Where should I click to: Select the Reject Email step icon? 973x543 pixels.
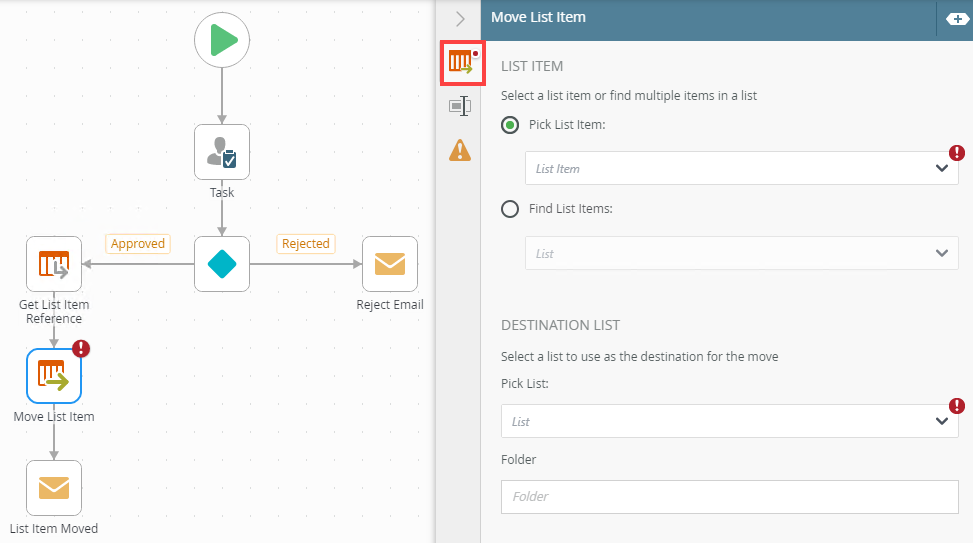[390, 264]
